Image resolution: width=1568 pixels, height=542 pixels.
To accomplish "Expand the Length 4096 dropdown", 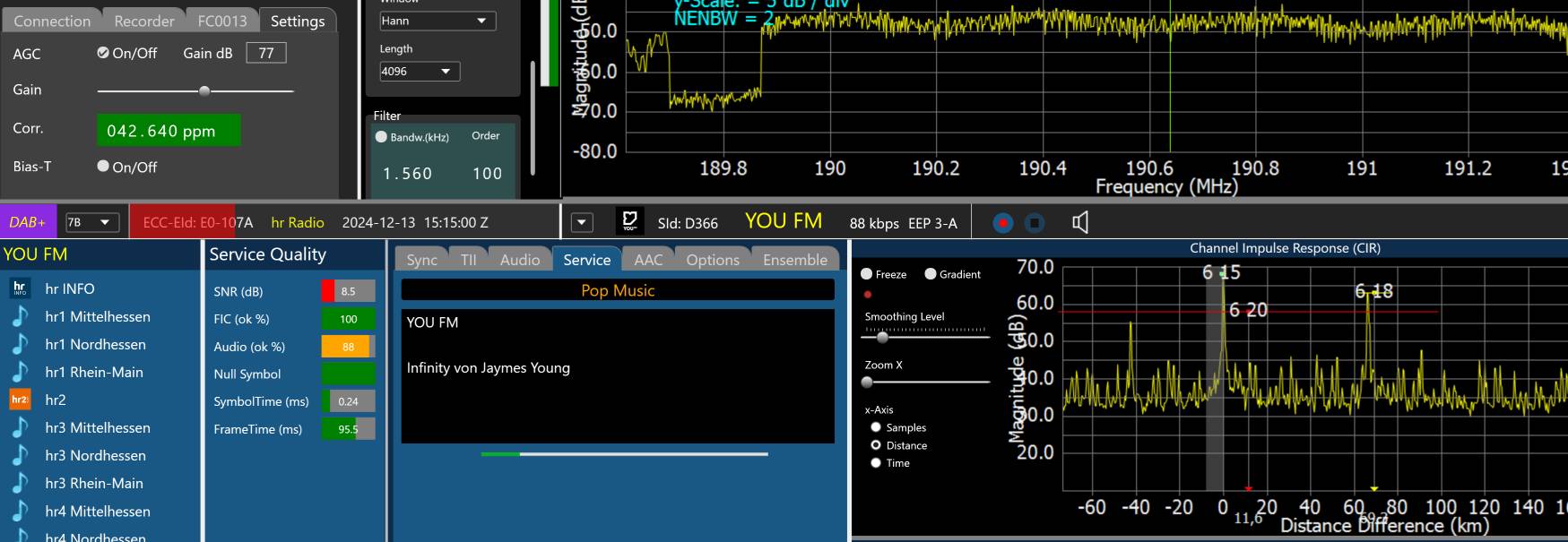I will pyautogui.click(x=420, y=72).
